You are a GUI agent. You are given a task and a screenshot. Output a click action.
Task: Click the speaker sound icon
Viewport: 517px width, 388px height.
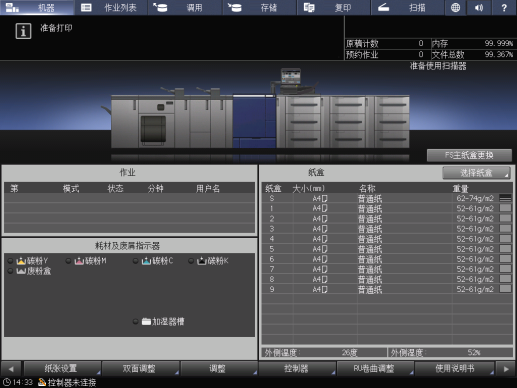[479, 7]
